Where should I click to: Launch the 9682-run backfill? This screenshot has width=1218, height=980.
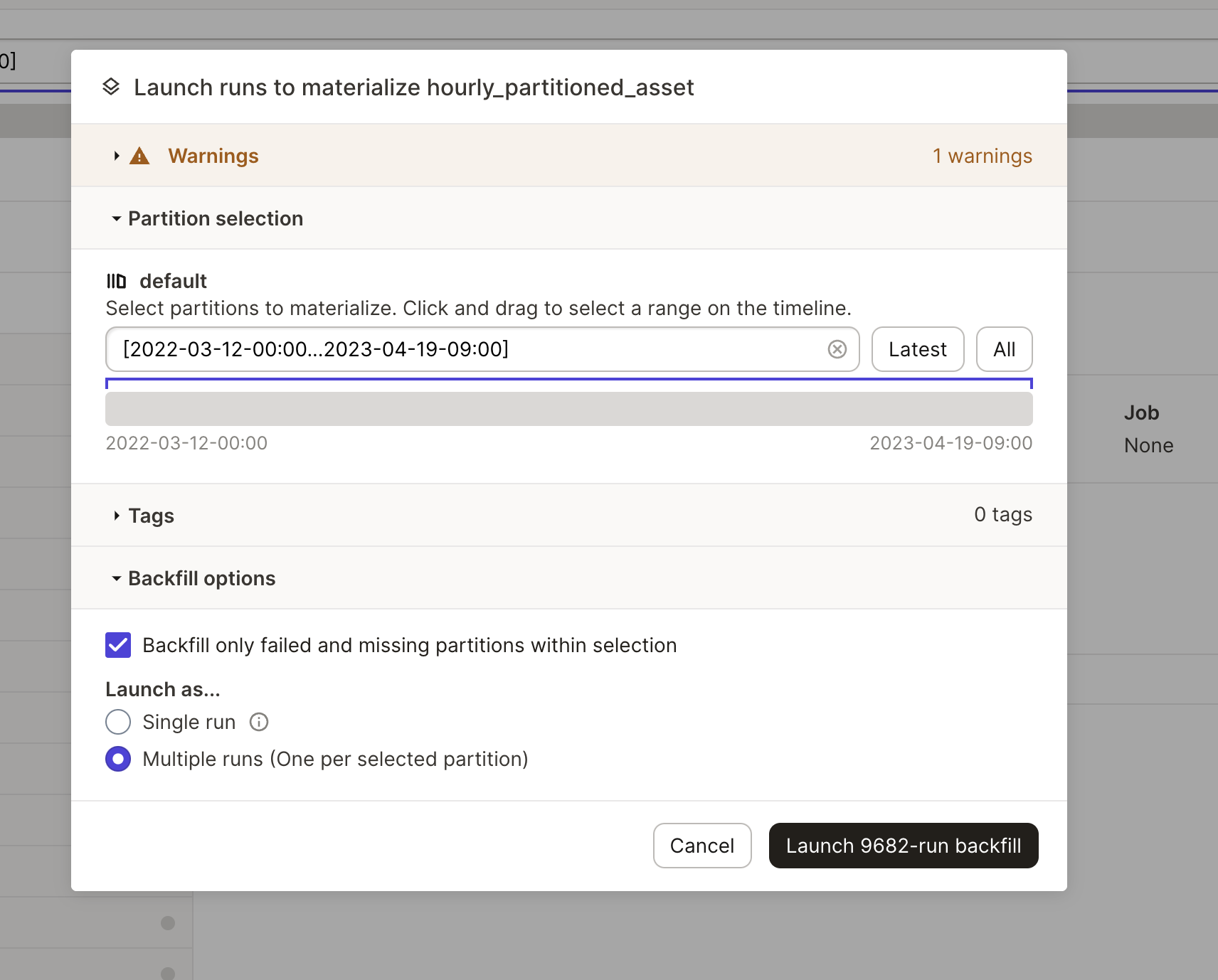(x=903, y=846)
